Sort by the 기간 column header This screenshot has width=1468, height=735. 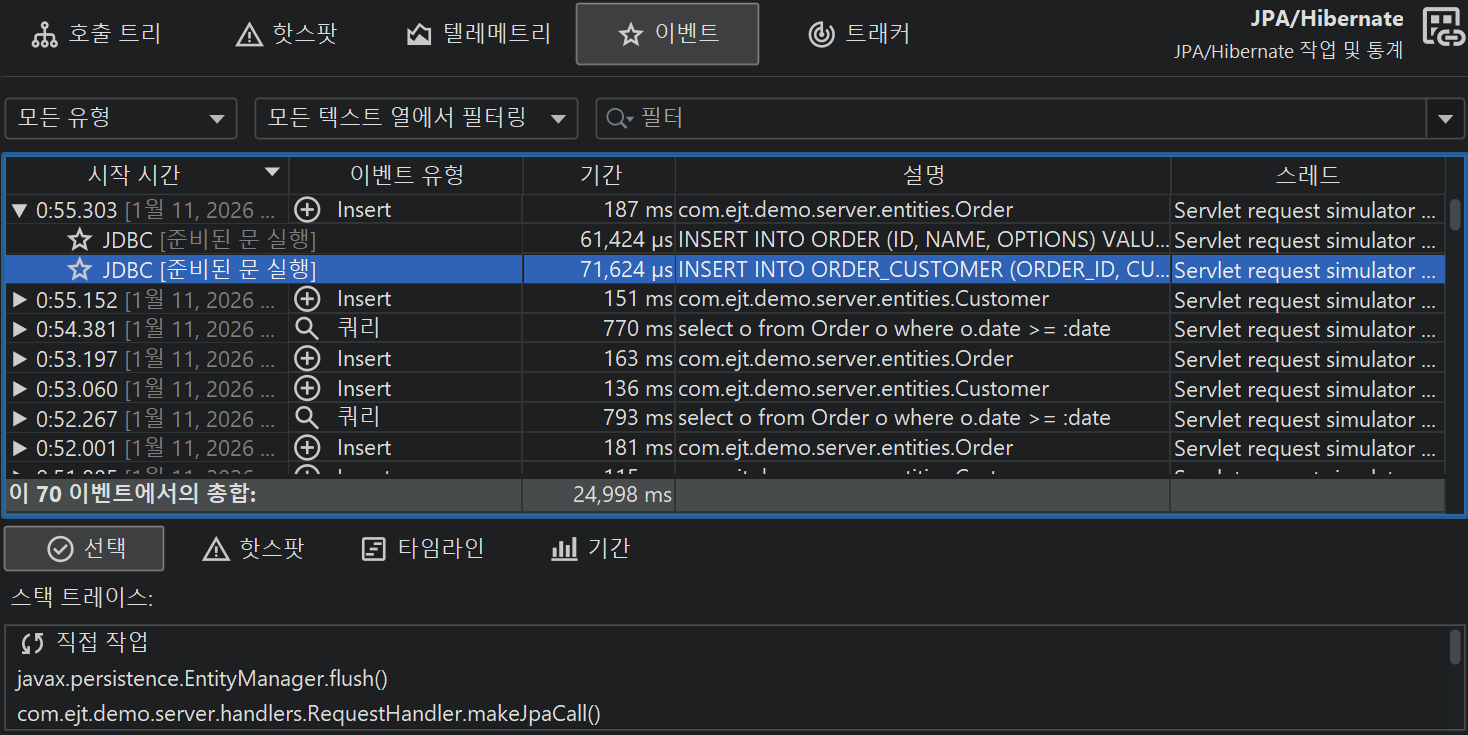[x=600, y=175]
